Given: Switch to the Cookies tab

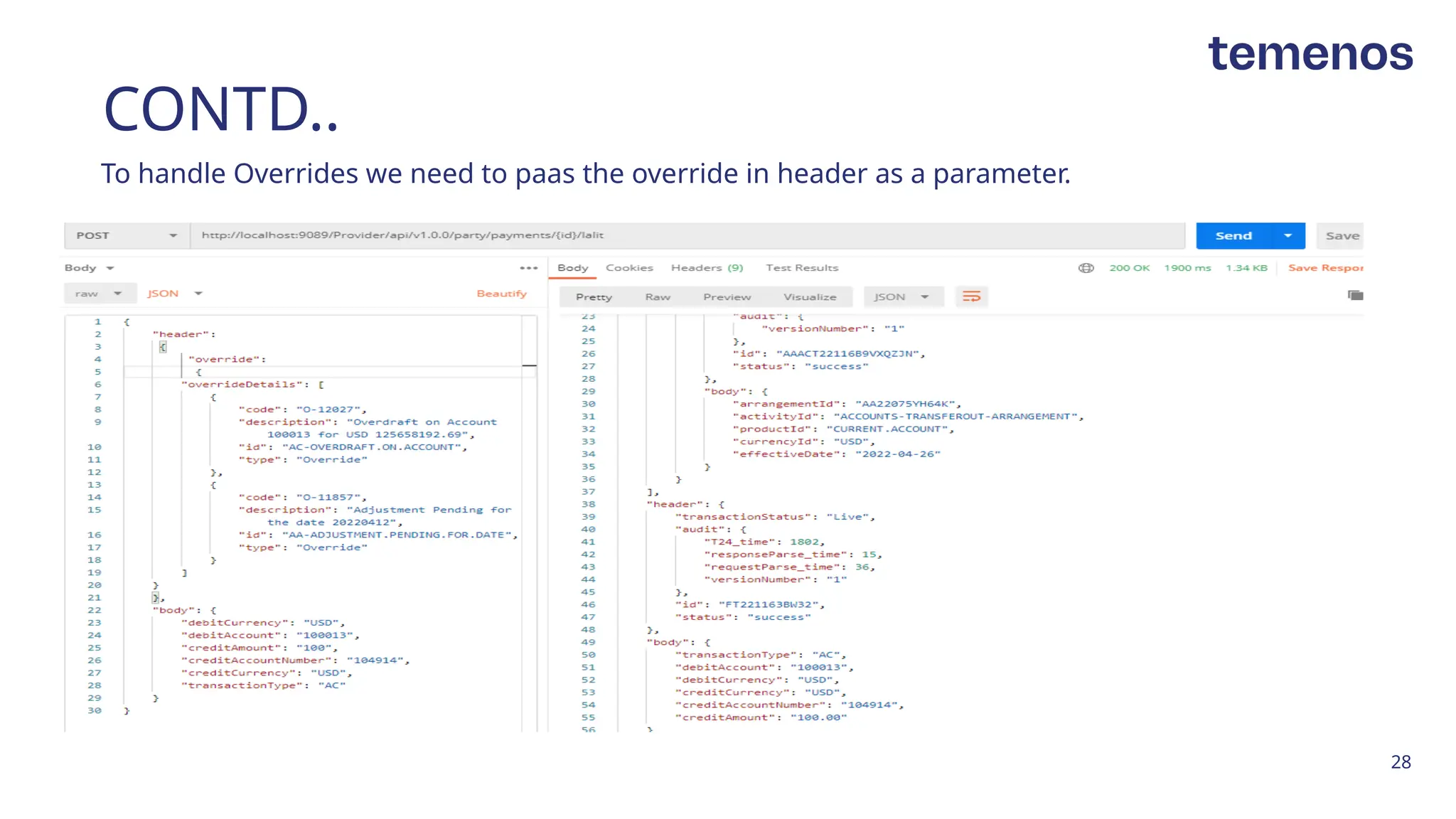Looking at the screenshot, I should (629, 268).
